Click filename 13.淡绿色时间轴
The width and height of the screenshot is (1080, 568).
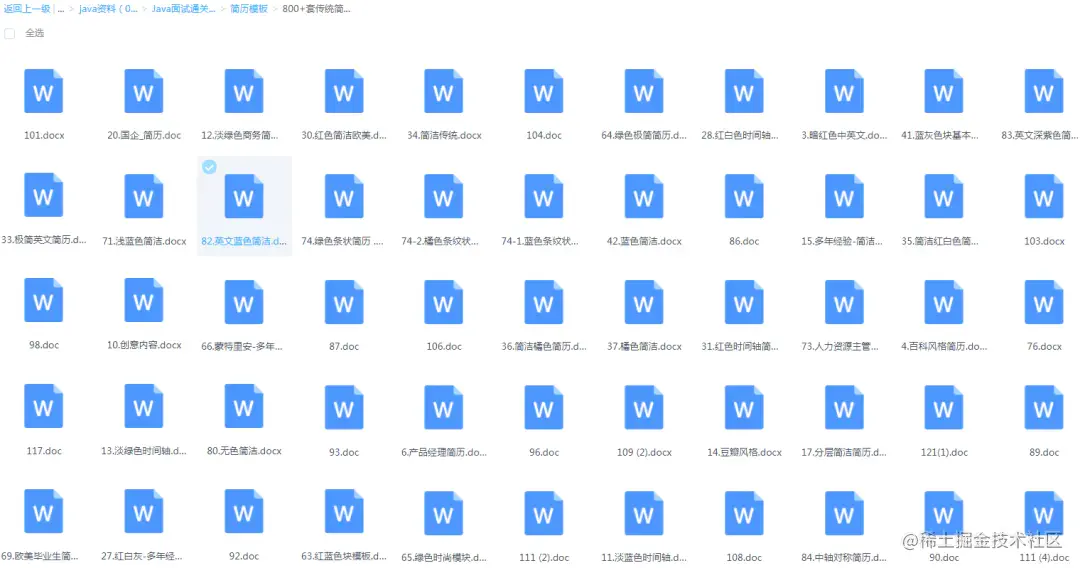(144, 451)
